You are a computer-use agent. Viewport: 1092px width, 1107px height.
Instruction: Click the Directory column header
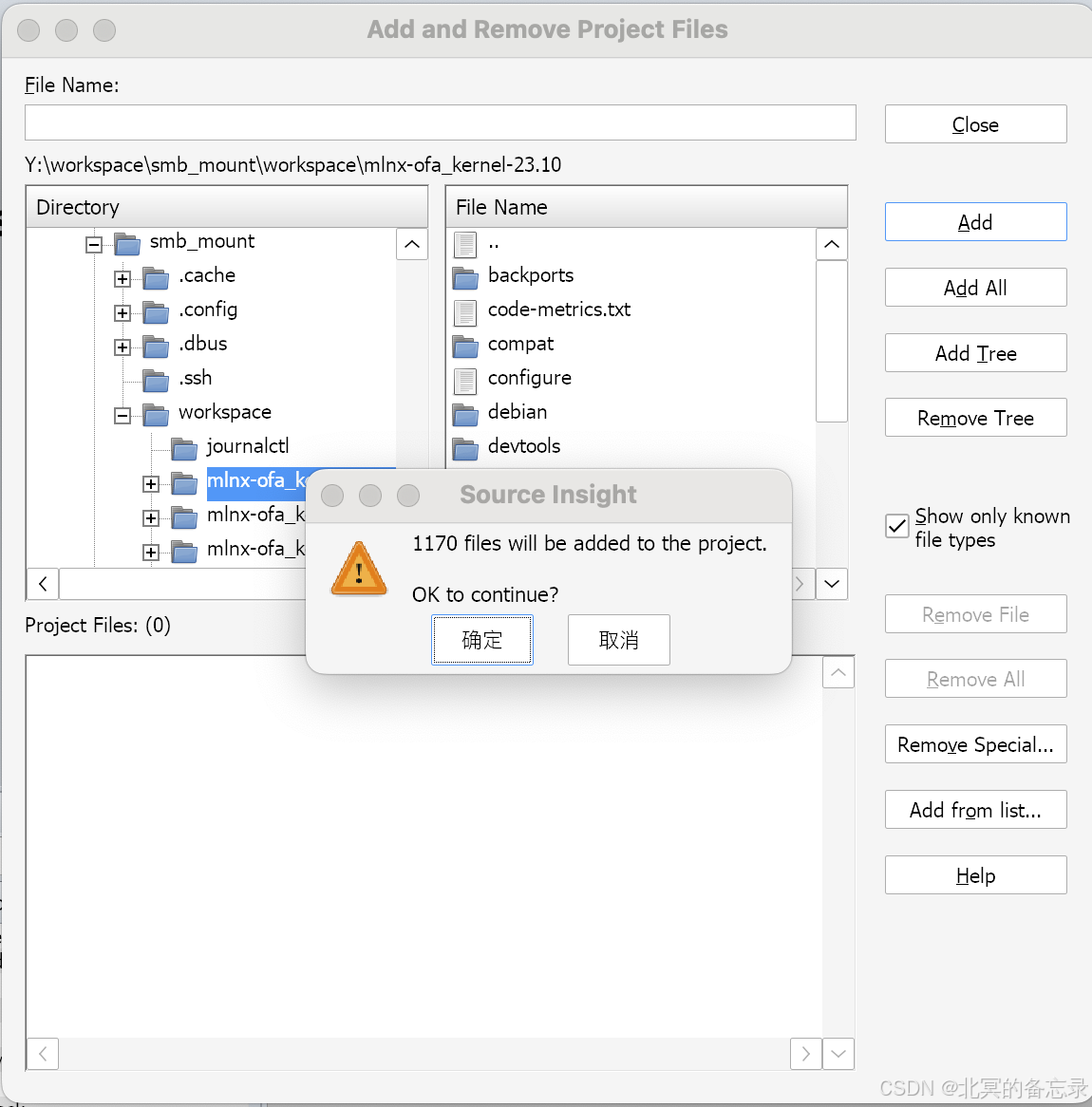click(227, 207)
